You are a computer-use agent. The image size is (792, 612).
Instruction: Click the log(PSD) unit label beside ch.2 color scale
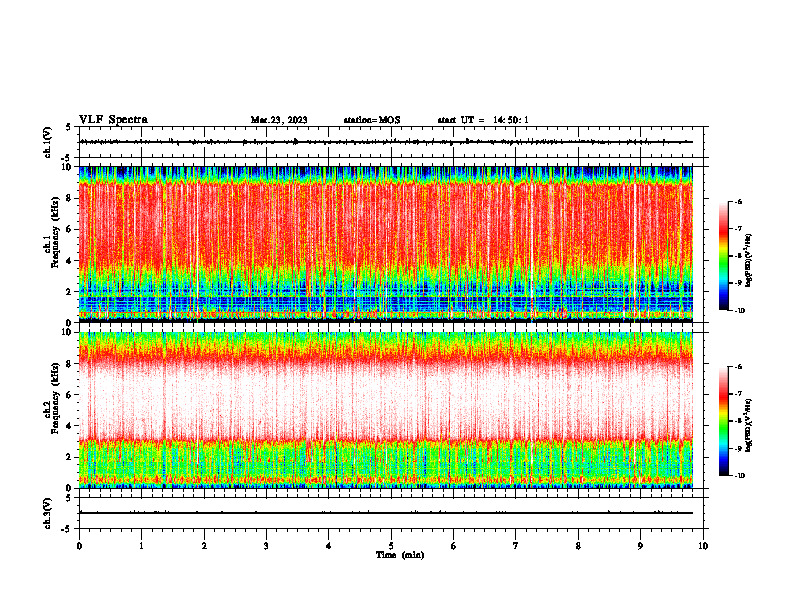point(749,426)
